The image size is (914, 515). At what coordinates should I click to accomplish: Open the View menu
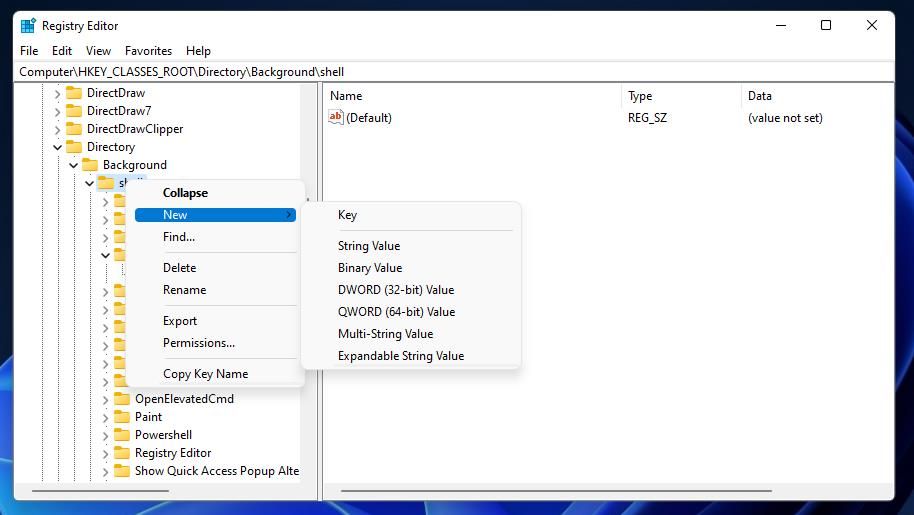[x=99, y=51]
